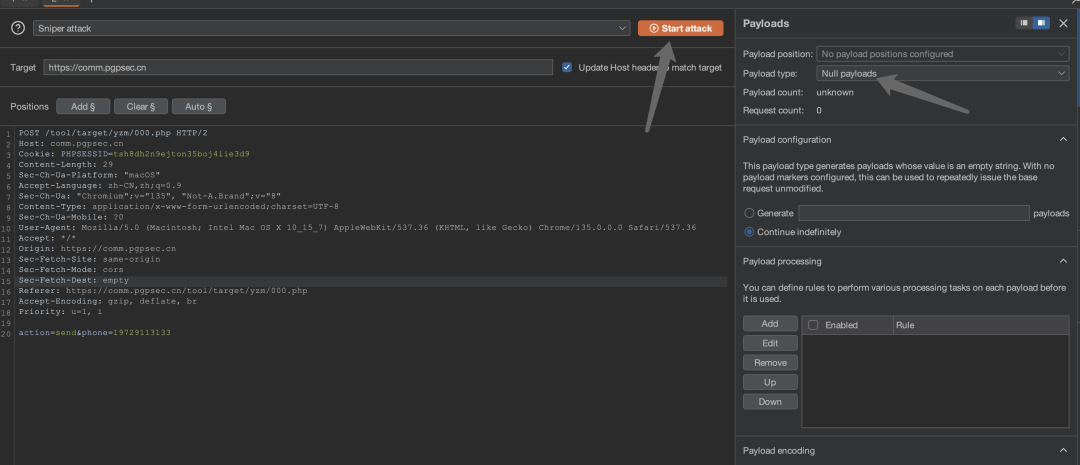Screen dimensions: 1080x465
Task: Click the Priority: u=1, i line
Action: [x=60, y=312]
